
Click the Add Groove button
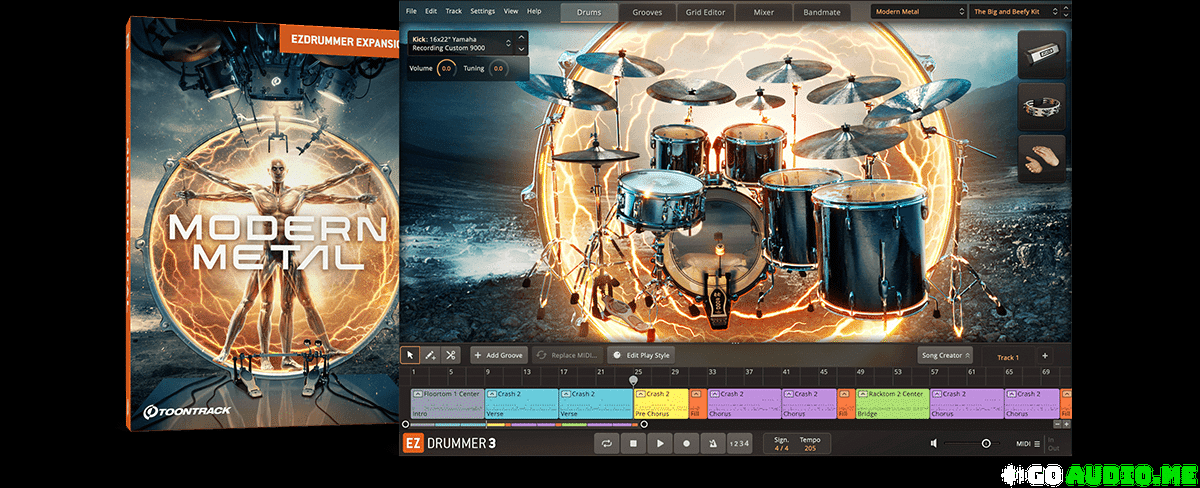click(498, 355)
